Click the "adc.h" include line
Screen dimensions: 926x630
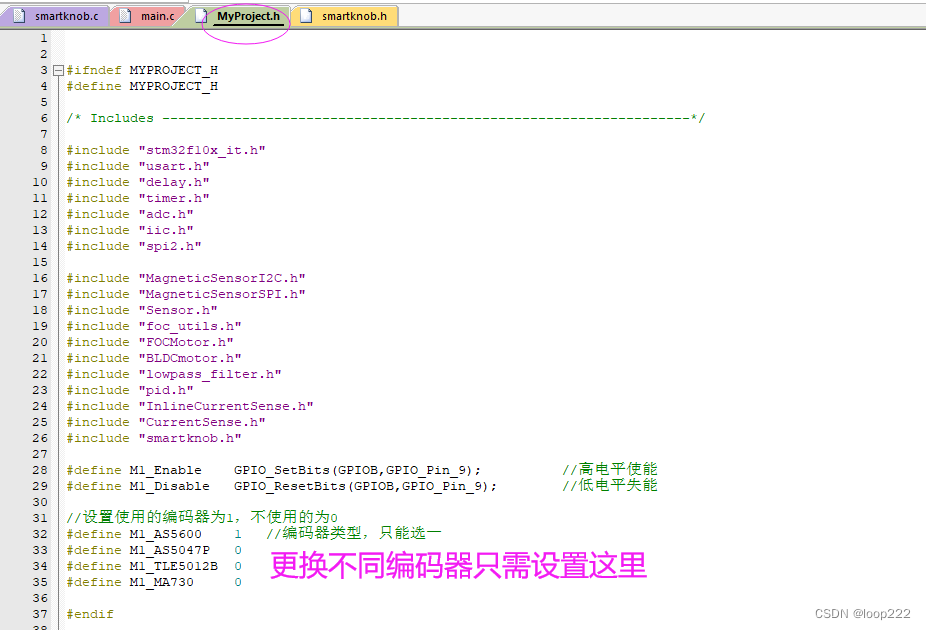coord(130,214)
